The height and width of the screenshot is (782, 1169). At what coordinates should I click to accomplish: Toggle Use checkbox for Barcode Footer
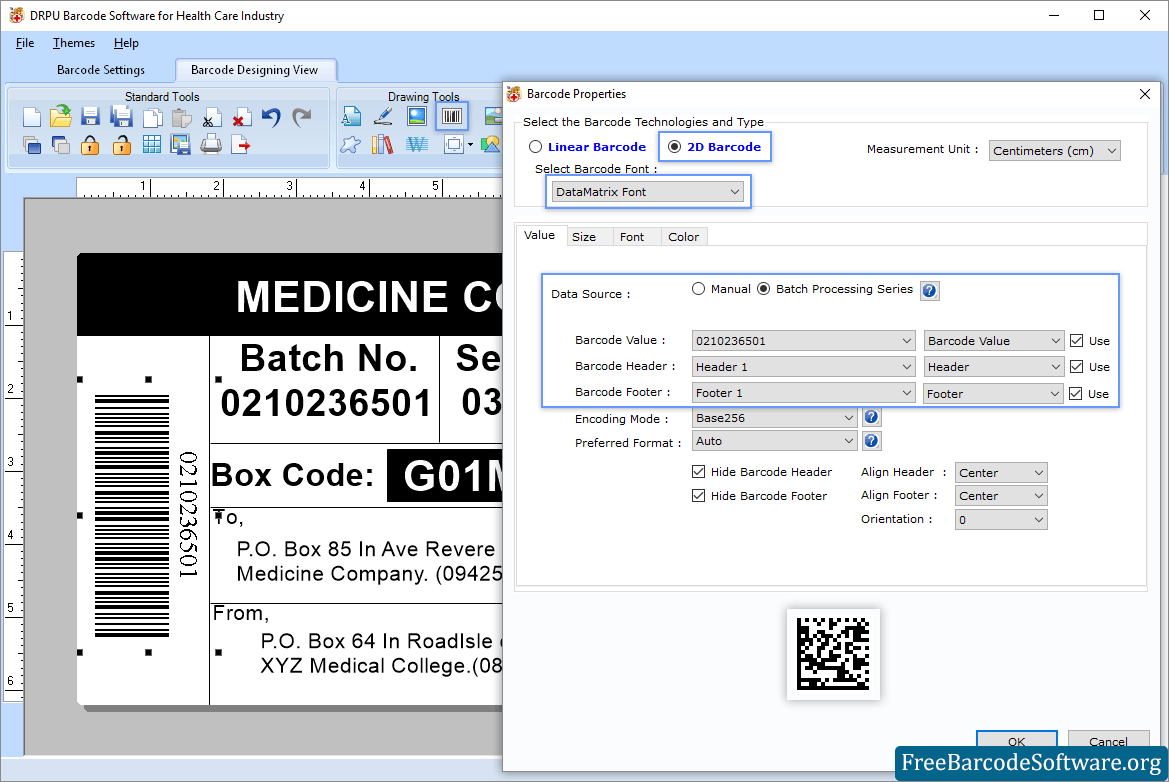pyautogui.click(x=1076, y=394)
